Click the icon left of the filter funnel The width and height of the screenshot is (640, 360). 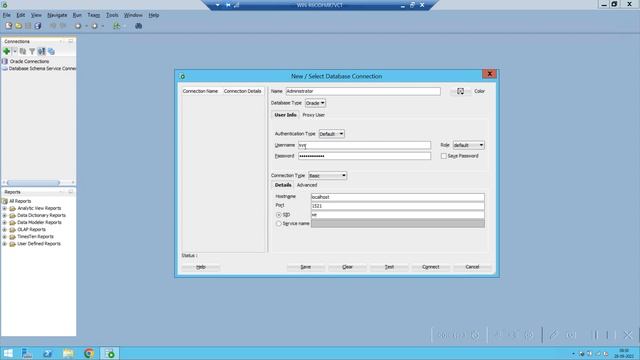pyautogui.click(x=23, y=51)
